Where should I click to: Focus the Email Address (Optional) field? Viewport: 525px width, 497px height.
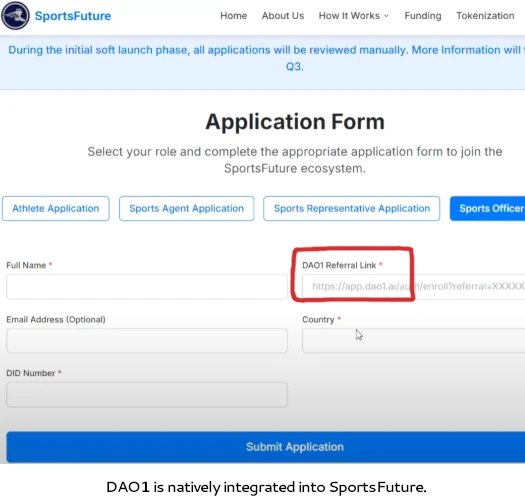pos(147,341)
